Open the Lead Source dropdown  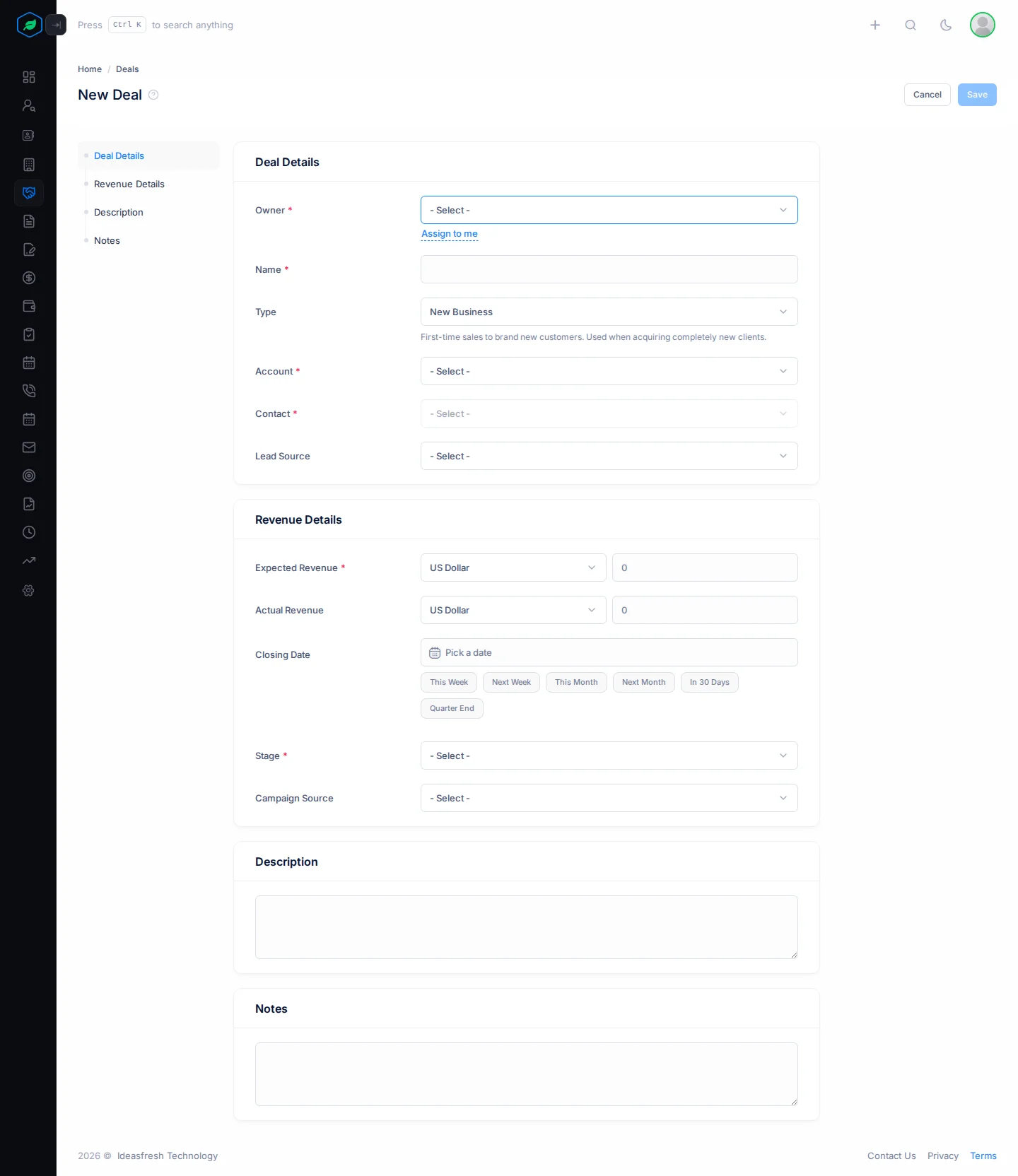click(x=609, y=456)
